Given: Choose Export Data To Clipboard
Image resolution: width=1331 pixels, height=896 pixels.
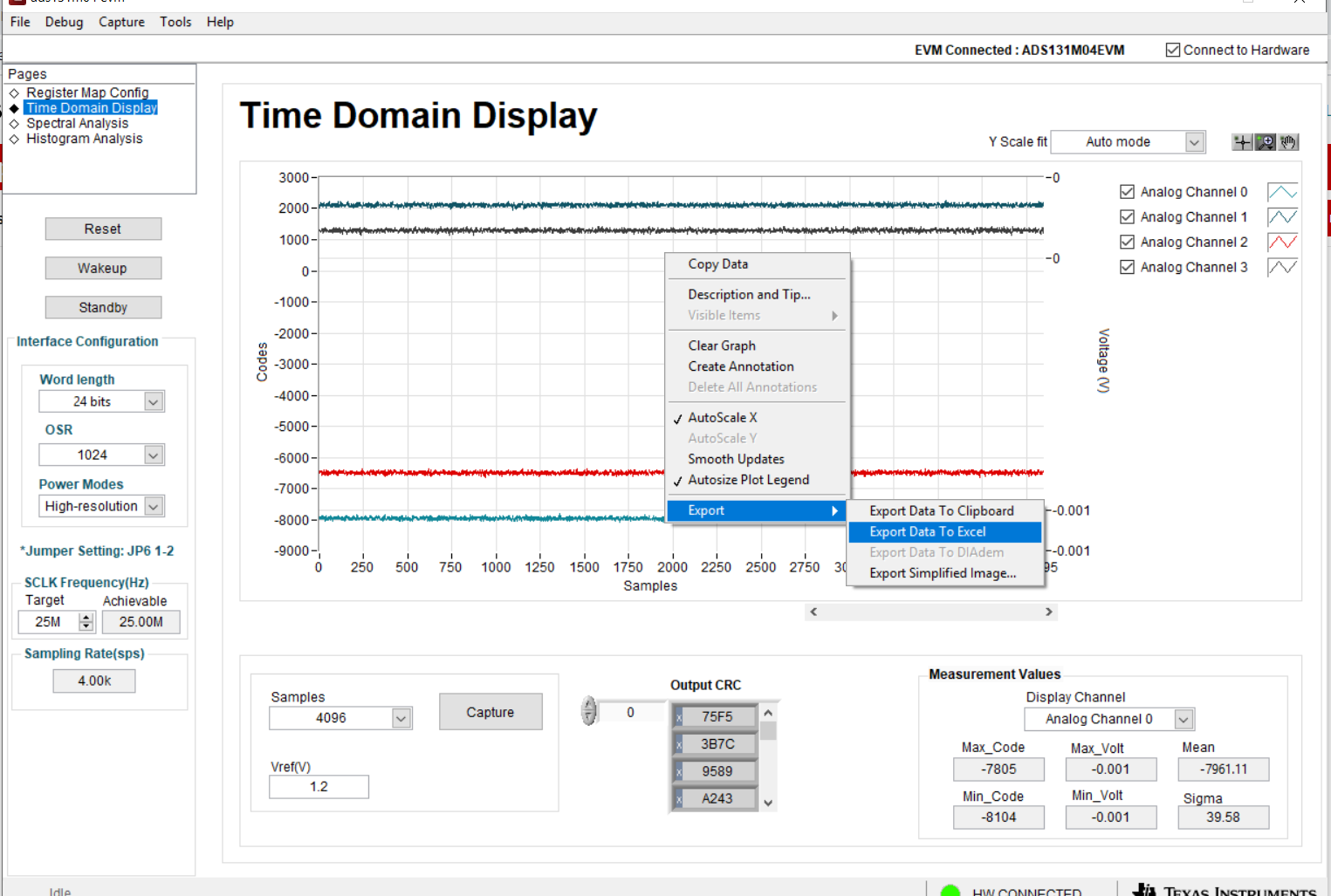Looking at the screenshot, I should click(945, 511).
